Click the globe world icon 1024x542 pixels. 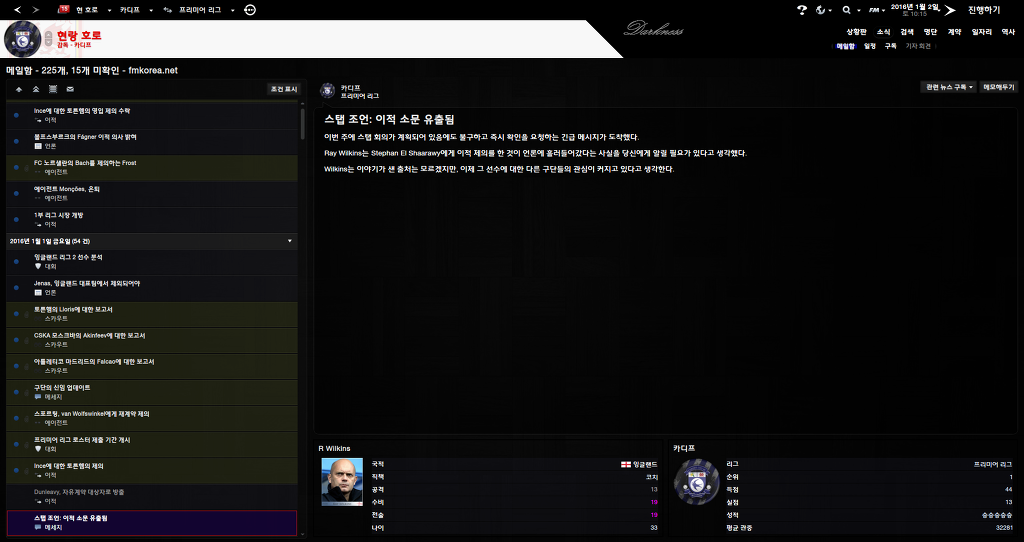821,10
